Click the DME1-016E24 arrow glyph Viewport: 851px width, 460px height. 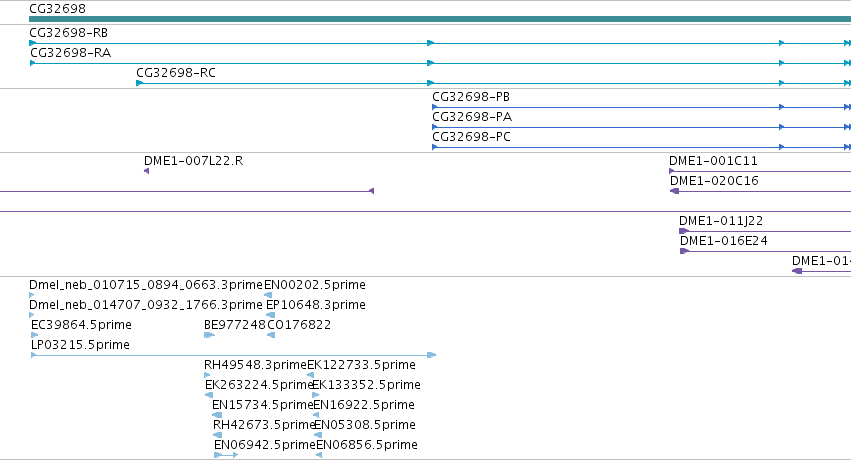tap(684, 252)
